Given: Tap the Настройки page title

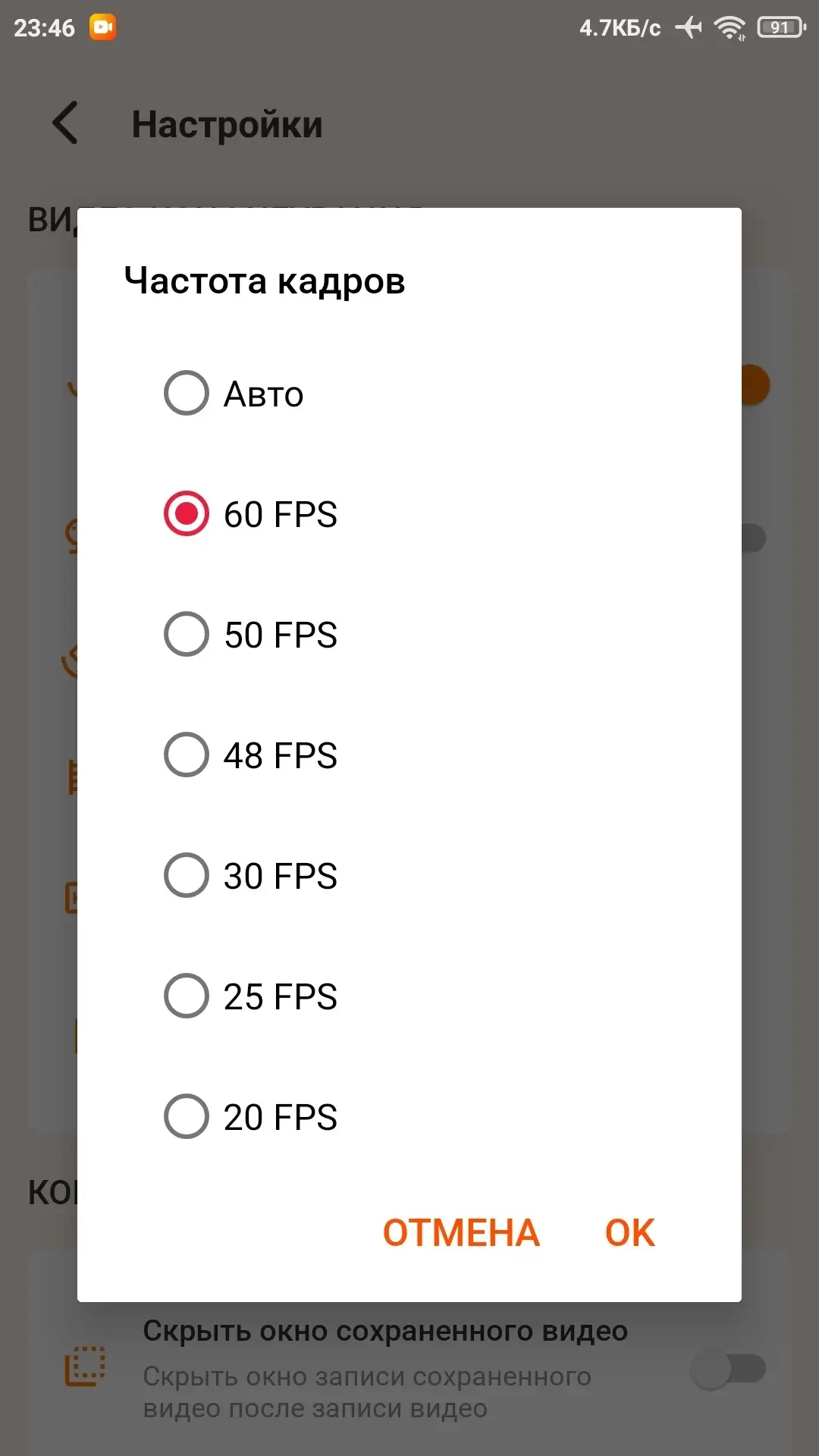Looking at the screenshot, I should 227,124.
